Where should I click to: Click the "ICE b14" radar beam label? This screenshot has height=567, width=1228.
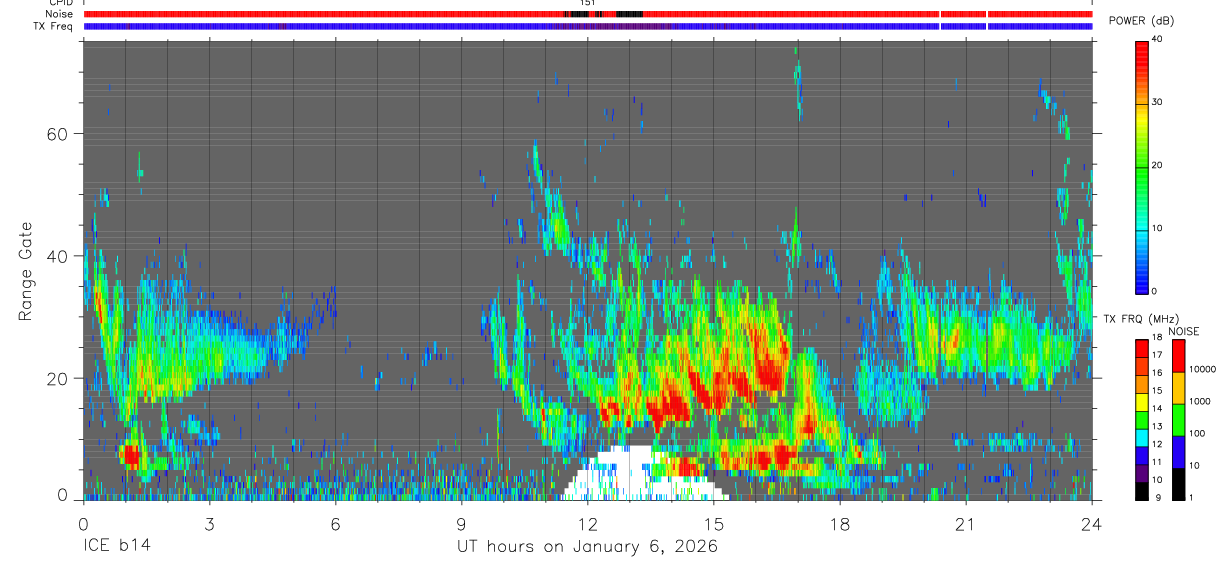[x=117, y=547]
